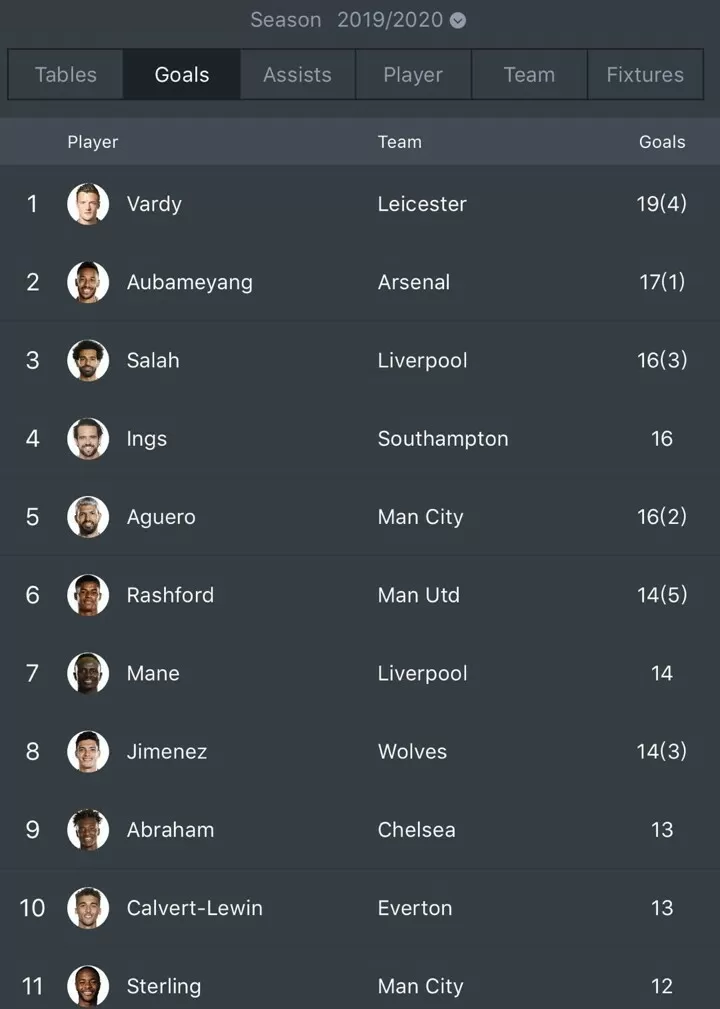Screen dimensions: 720x1009
Task: Sort by the Goals column header
Action: 661,142
